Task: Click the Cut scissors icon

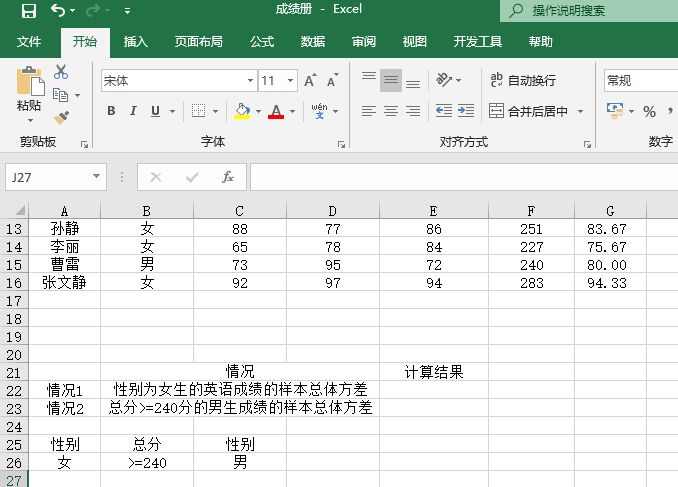Action: click(x=61, y=72)
